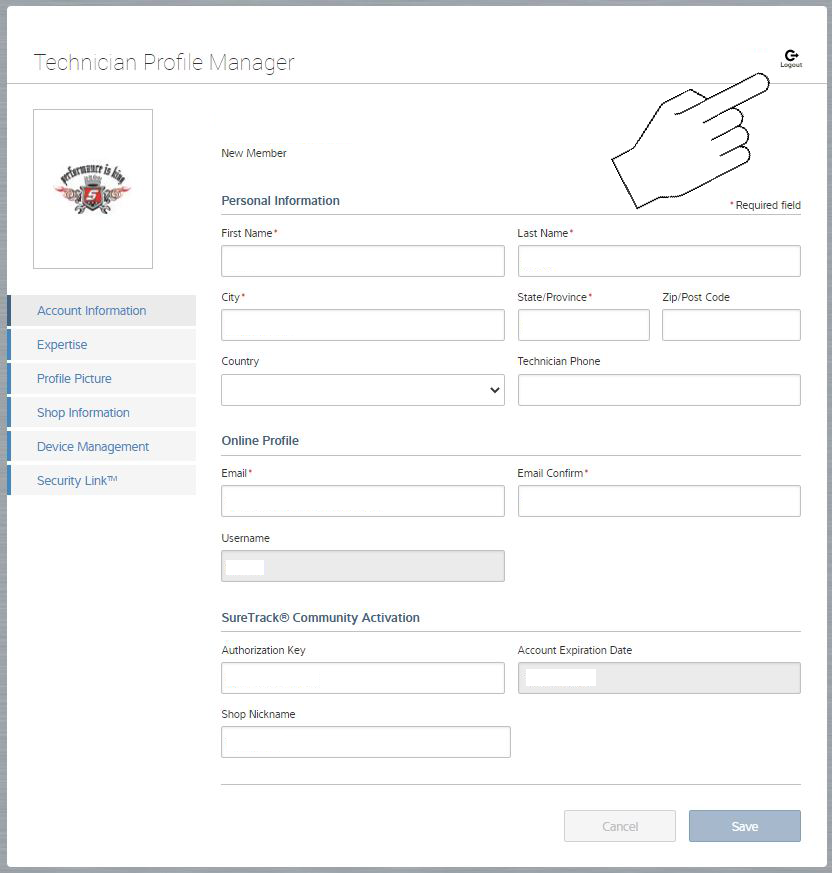Click the Logout icon

click(790, 55)
